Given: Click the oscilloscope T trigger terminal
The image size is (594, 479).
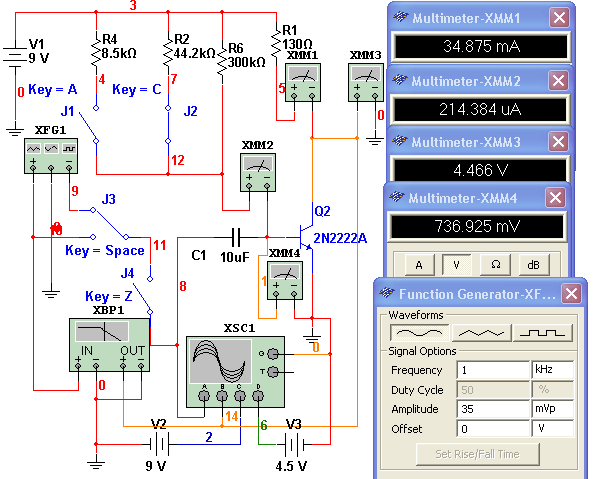Looking at the screenshot, I should 273,372.
